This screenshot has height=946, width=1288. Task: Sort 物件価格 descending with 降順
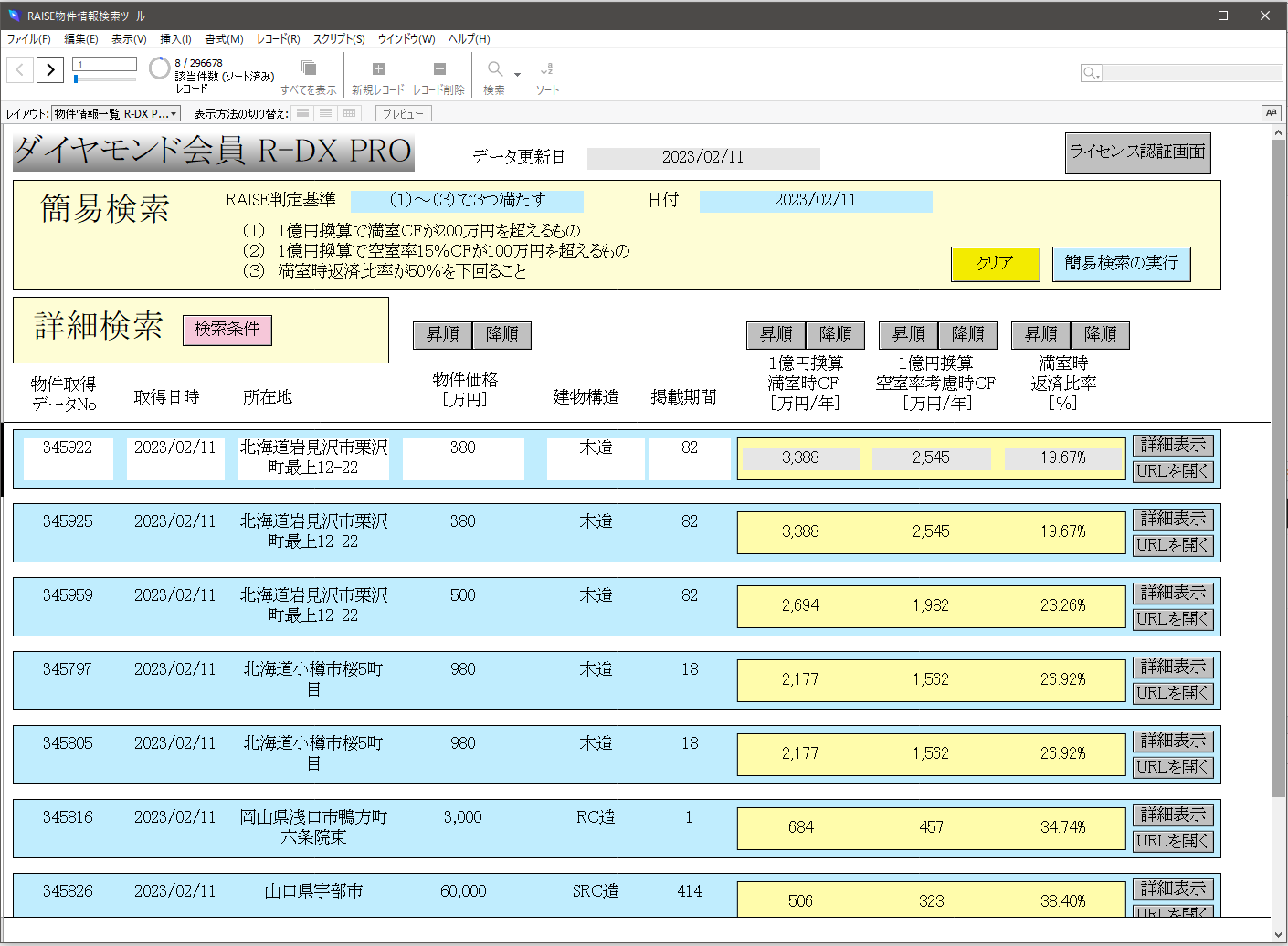click(501, 335)
